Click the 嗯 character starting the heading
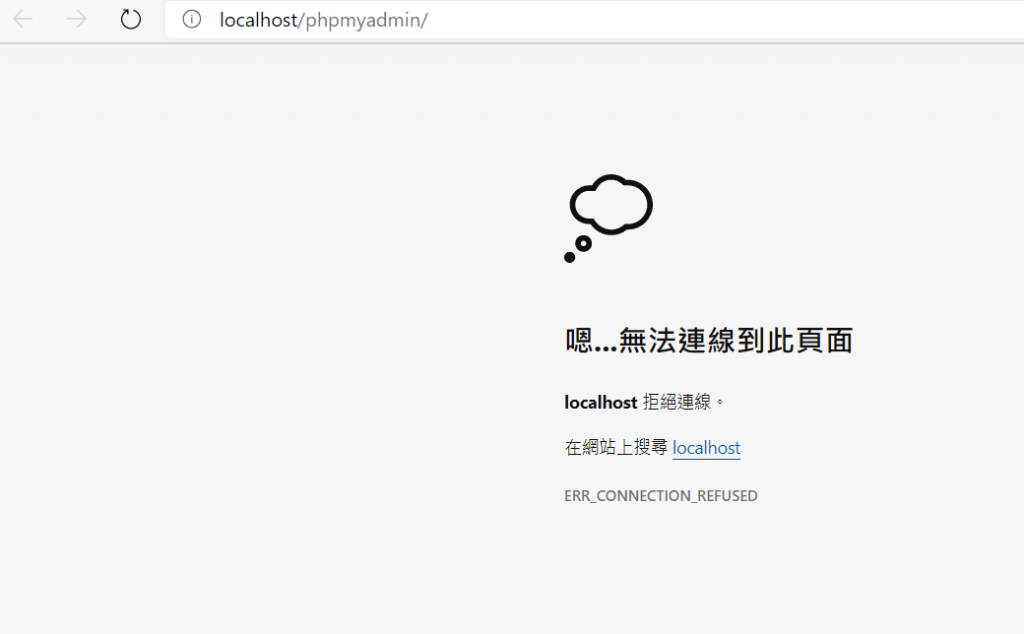1024x634 pixels. [579, 341]
